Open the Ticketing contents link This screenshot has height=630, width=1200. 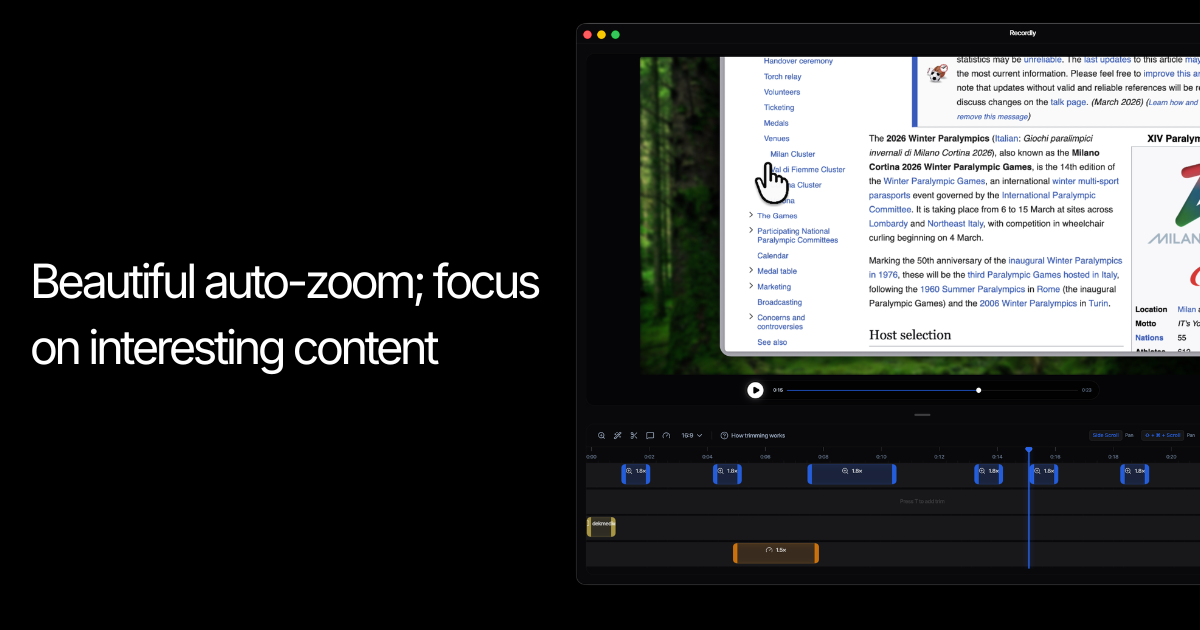(x=779, y=108)
